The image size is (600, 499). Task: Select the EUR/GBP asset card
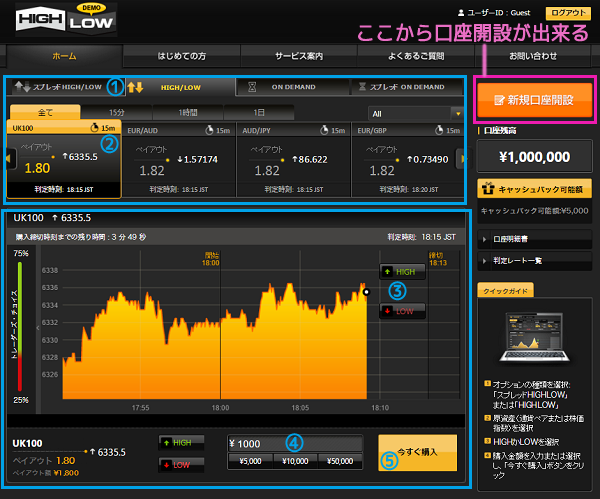coord(408,160)
